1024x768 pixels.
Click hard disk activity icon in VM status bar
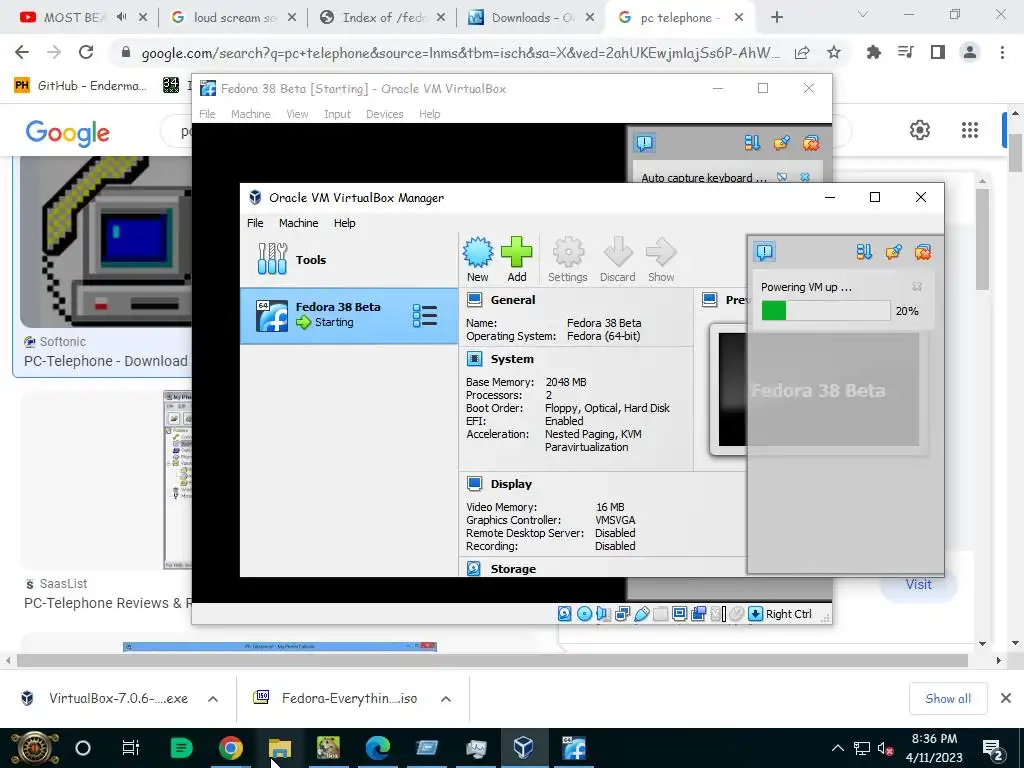click(565, 614)
